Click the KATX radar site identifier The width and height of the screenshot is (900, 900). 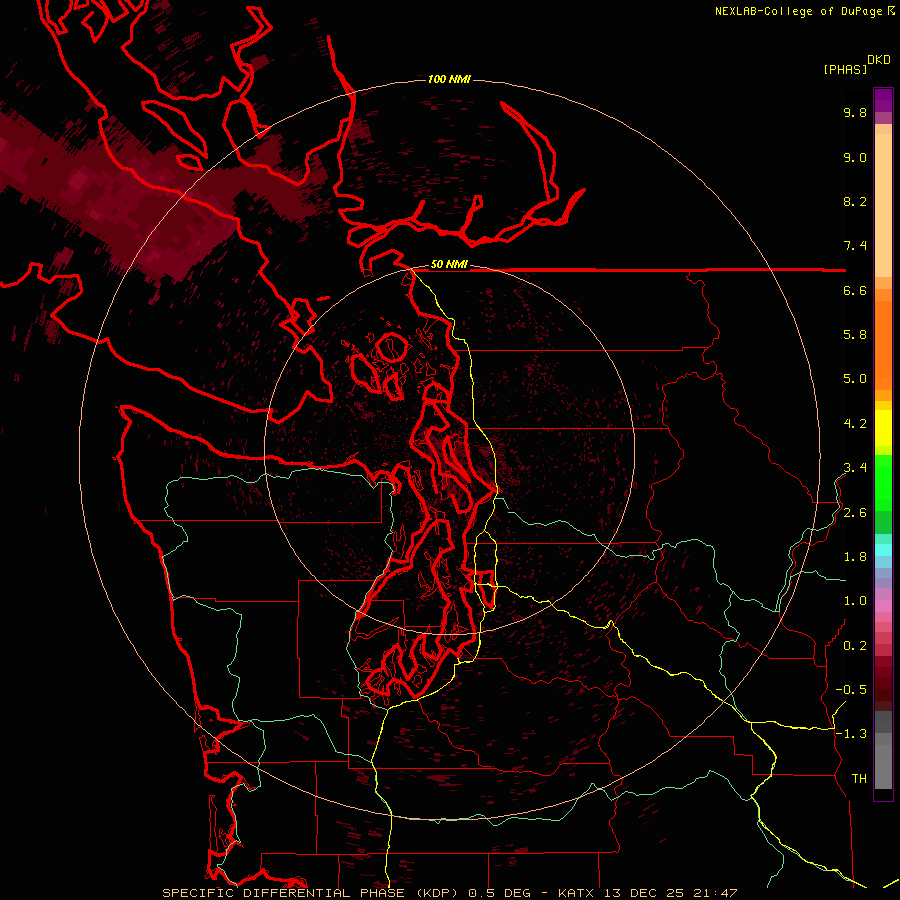[578, 893]
